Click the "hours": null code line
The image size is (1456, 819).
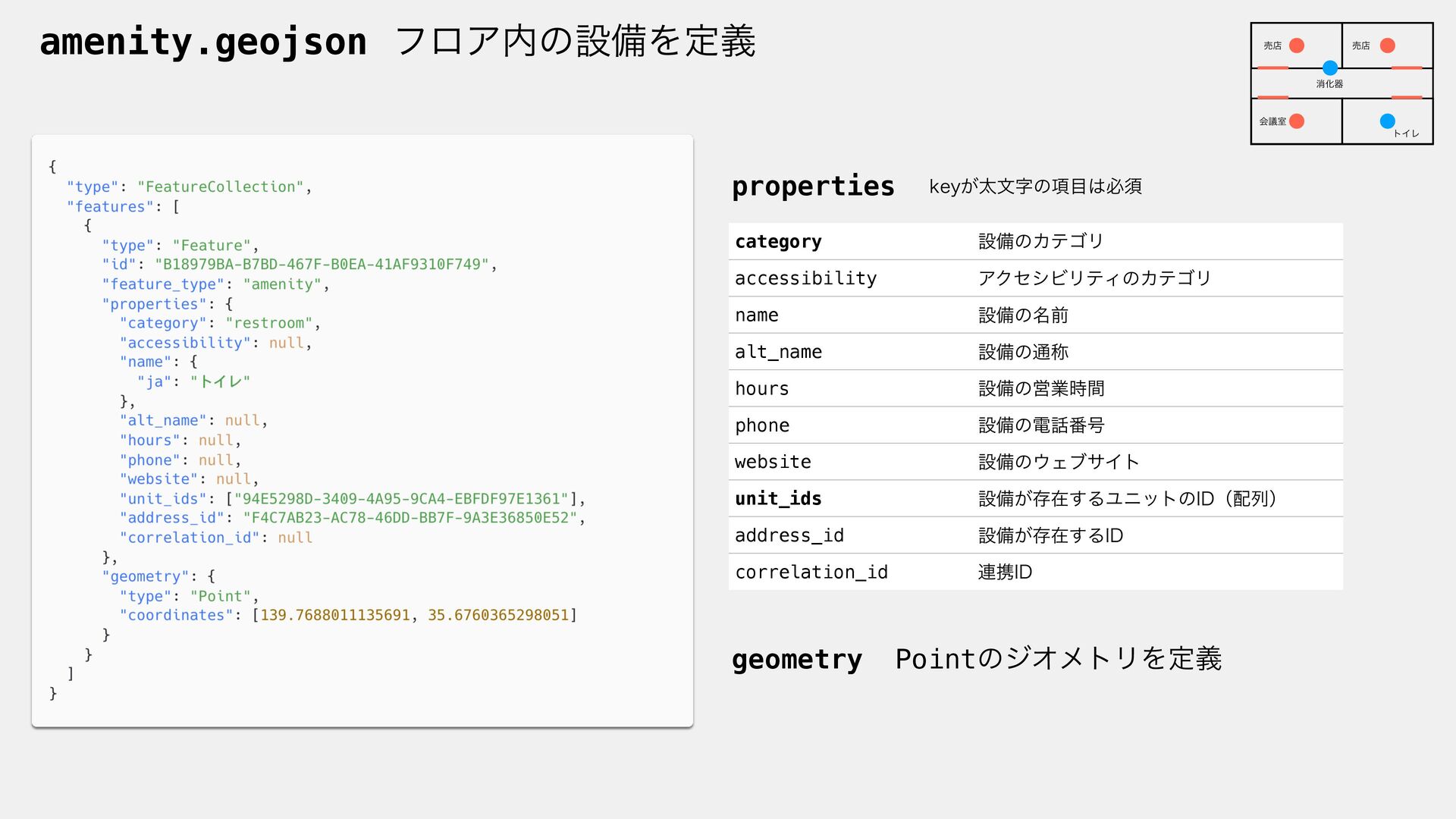(x=180, y=441)
